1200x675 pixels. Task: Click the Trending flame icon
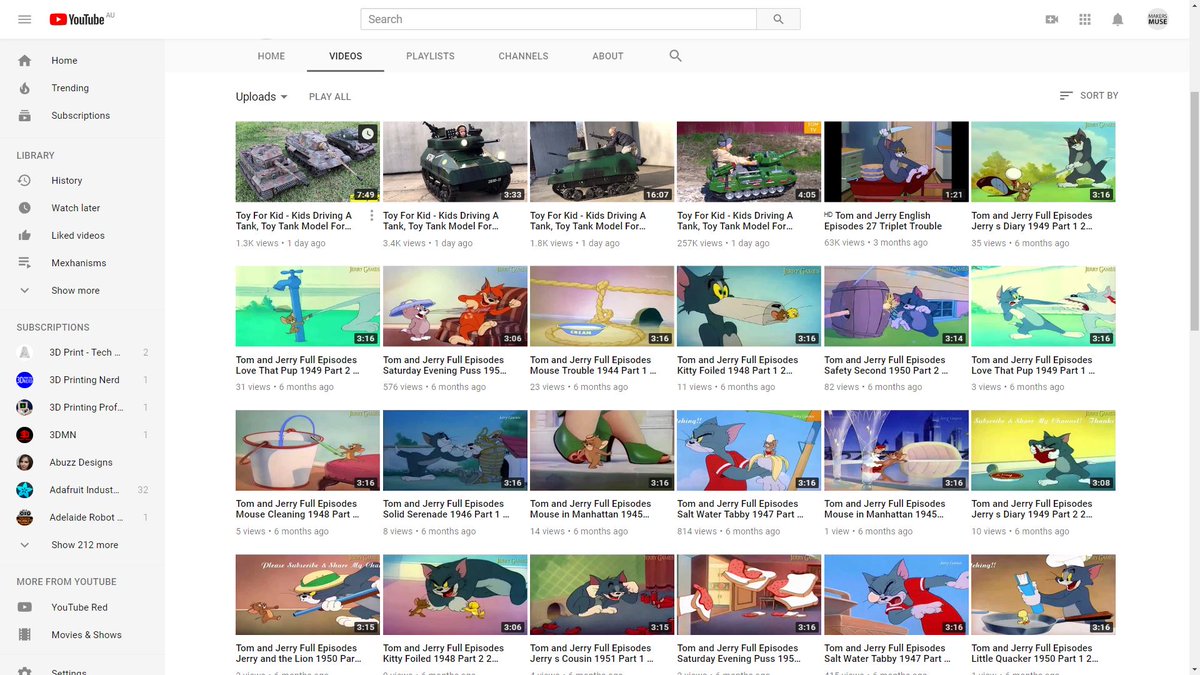coord(25,88)
